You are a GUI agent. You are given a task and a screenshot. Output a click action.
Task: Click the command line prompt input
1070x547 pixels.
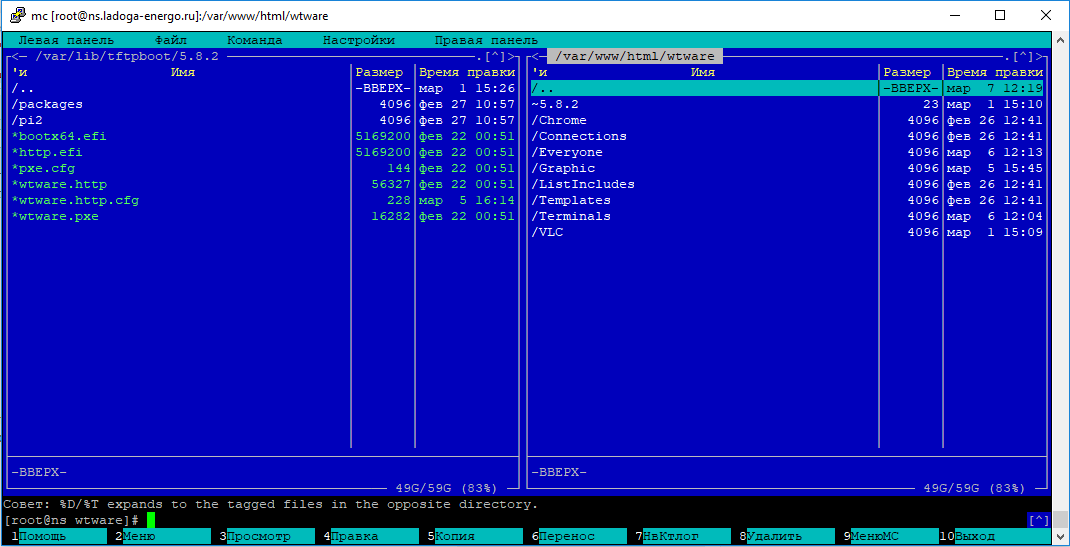pyautogui.click(x=400, y=520)
